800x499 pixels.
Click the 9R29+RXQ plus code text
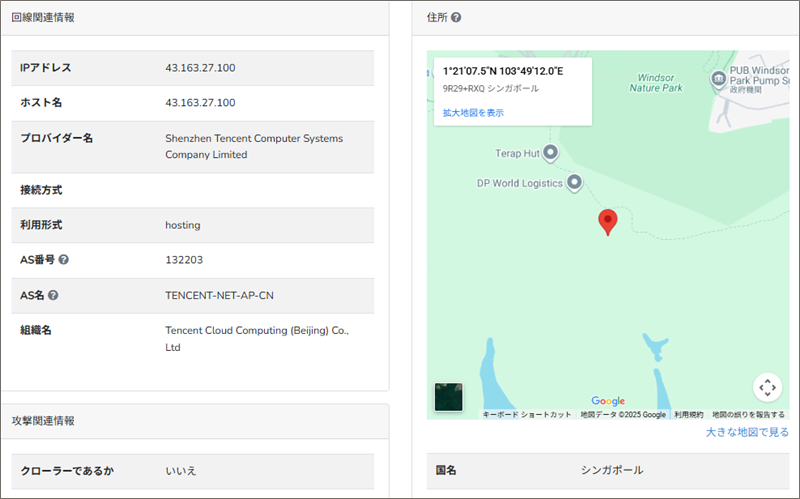[464, 88]
